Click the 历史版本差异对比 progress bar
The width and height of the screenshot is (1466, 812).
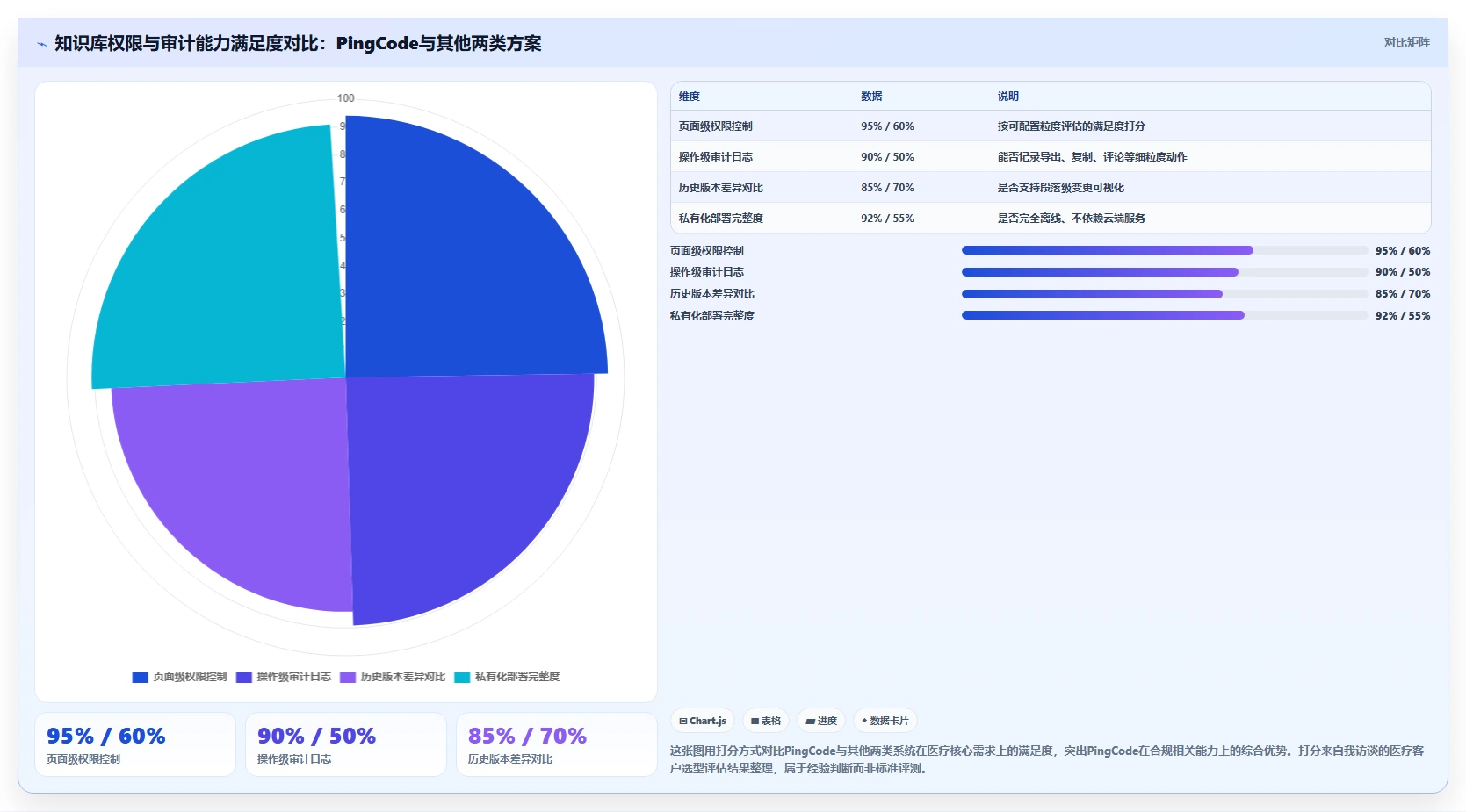[1165, 294]
